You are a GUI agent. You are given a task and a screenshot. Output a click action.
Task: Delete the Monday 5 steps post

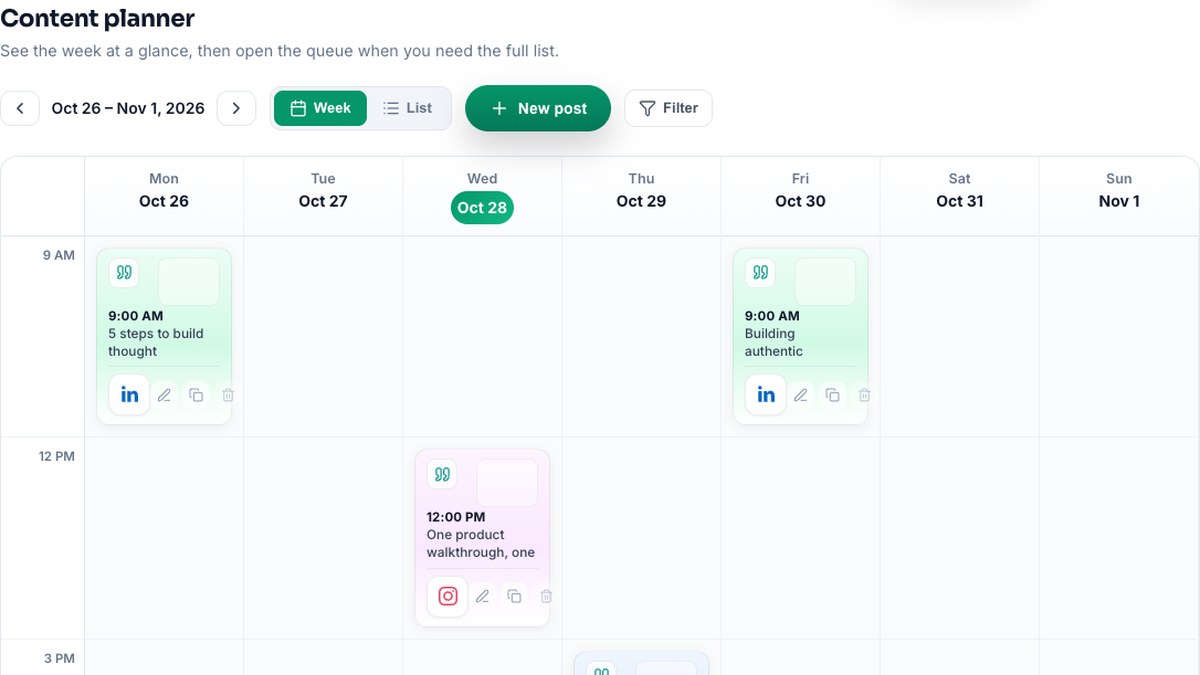(228, 395)
